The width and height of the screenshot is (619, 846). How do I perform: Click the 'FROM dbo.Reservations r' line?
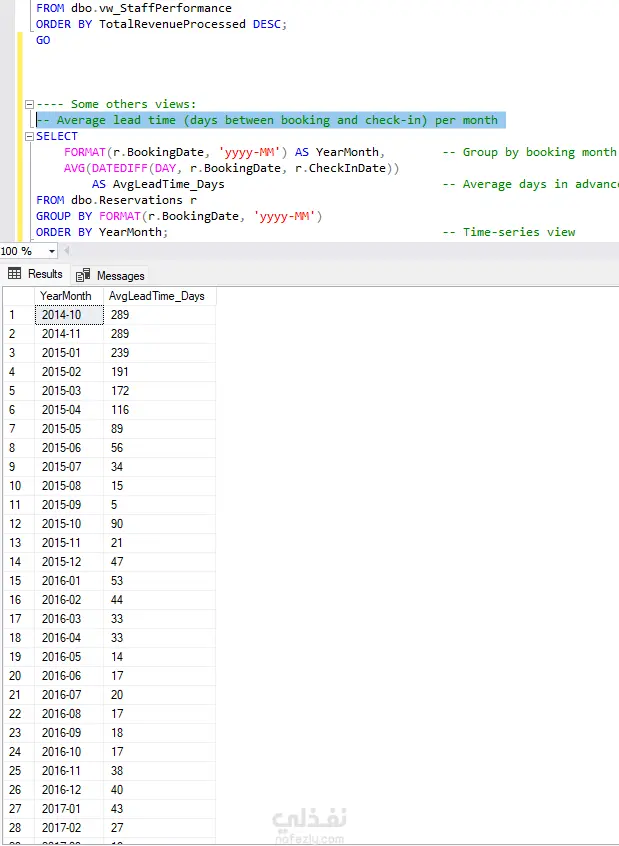click(117, 200)
